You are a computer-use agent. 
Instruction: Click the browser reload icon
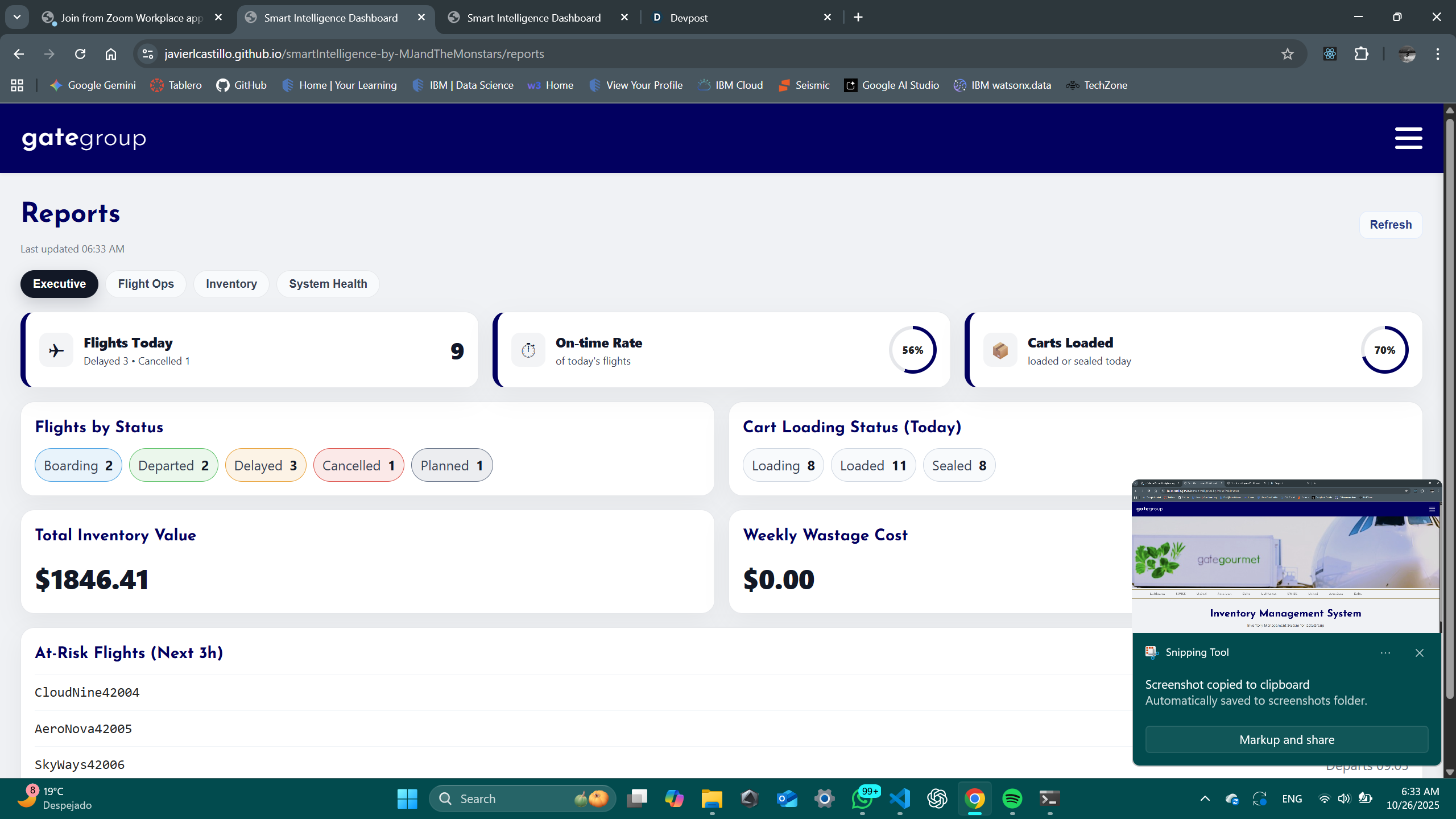(80, 54)
